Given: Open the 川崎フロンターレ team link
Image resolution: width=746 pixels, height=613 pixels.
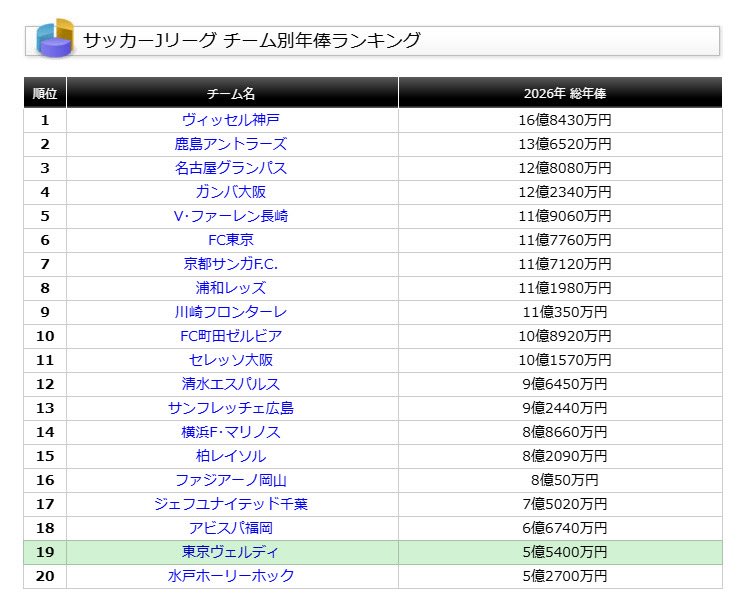Looking at the screenshot, I should pos(231,312).
